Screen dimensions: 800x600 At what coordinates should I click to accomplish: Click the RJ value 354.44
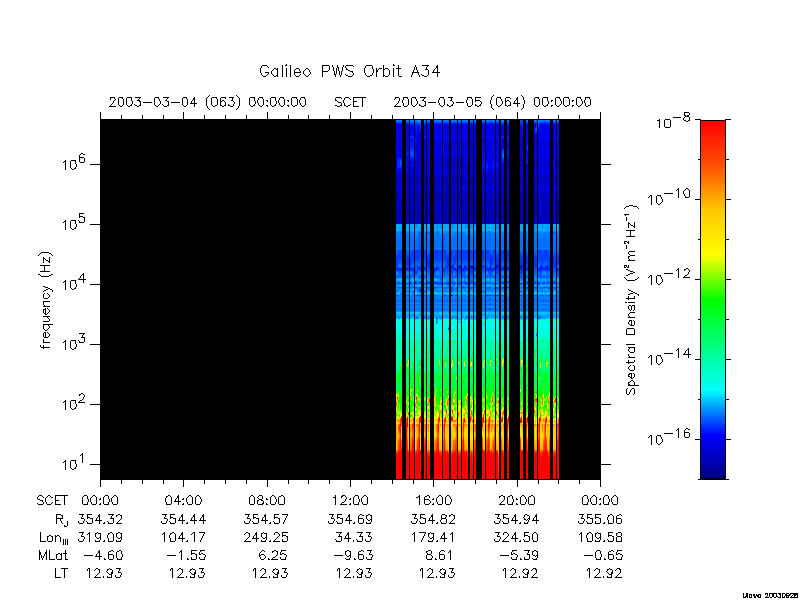(x=183, y=519)
